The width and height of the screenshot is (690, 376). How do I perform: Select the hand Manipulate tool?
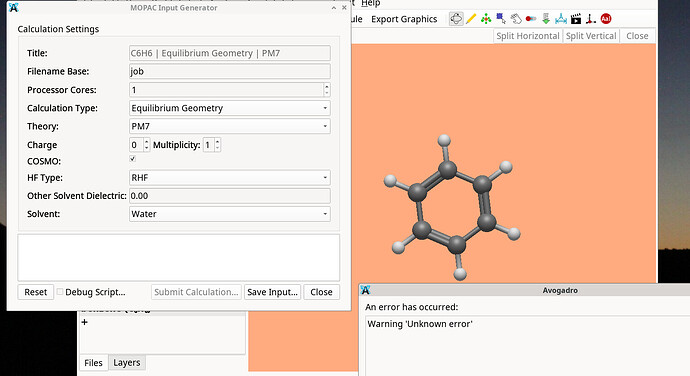tap(516, 19)
